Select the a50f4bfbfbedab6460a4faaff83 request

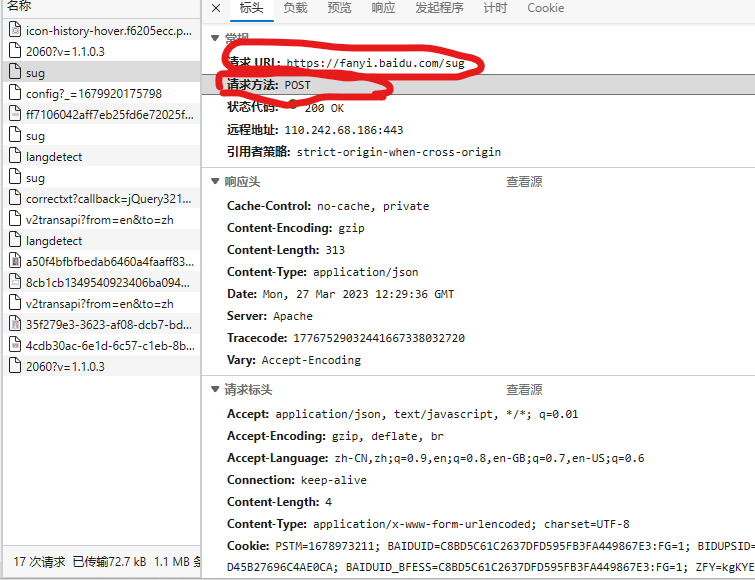101,262
